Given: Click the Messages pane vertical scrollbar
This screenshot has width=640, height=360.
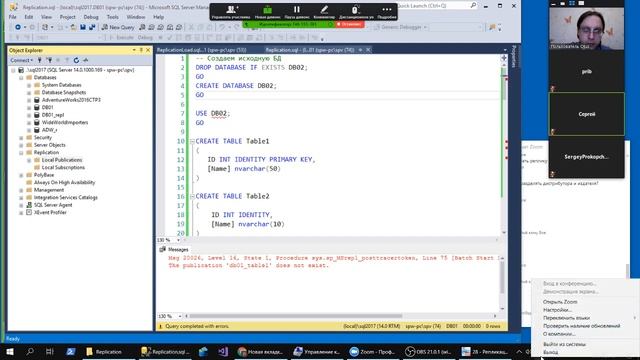Looking at the screenshot, I should (502, 278).
